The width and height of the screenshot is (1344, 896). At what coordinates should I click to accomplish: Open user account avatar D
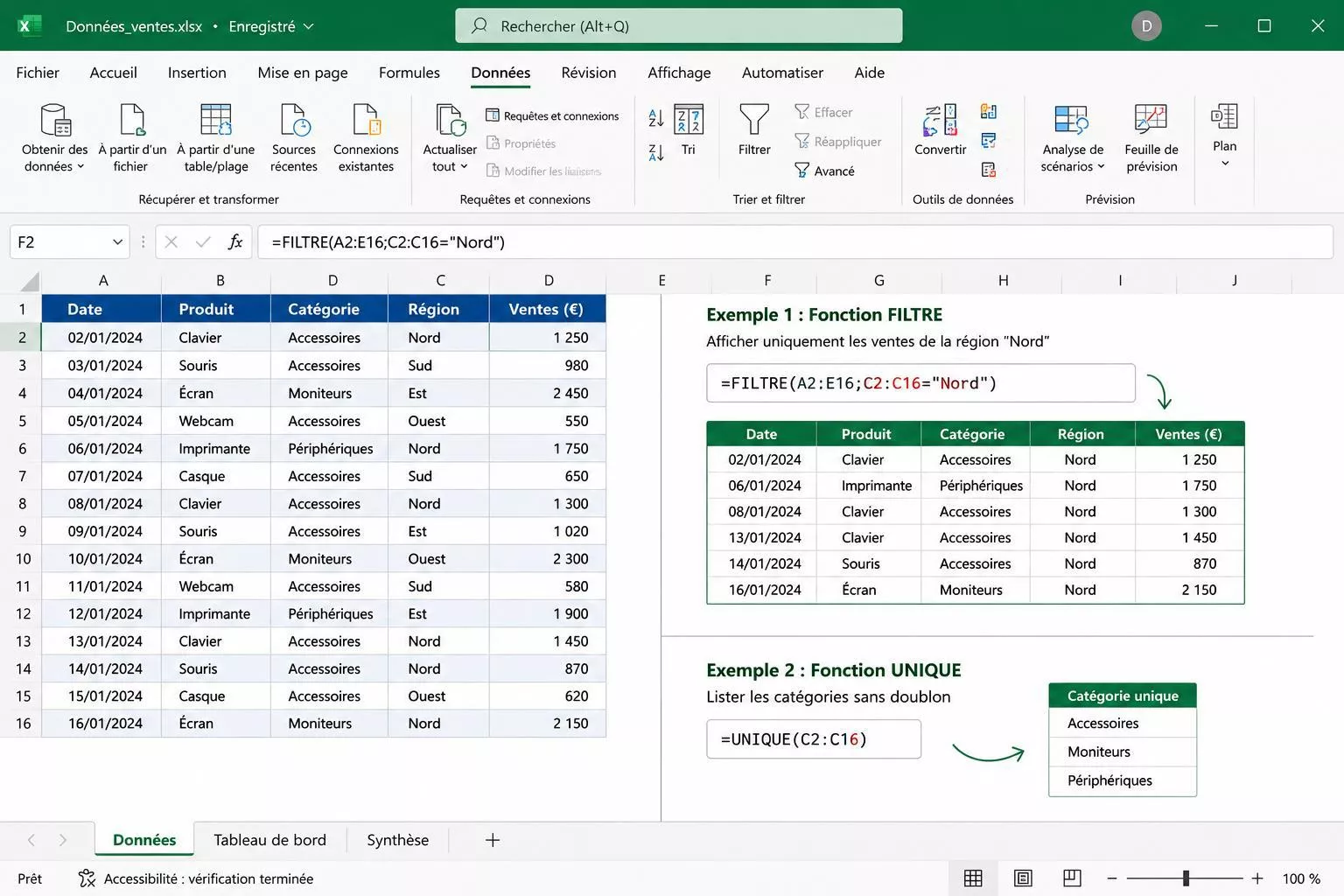click(x=1146, y=26)
